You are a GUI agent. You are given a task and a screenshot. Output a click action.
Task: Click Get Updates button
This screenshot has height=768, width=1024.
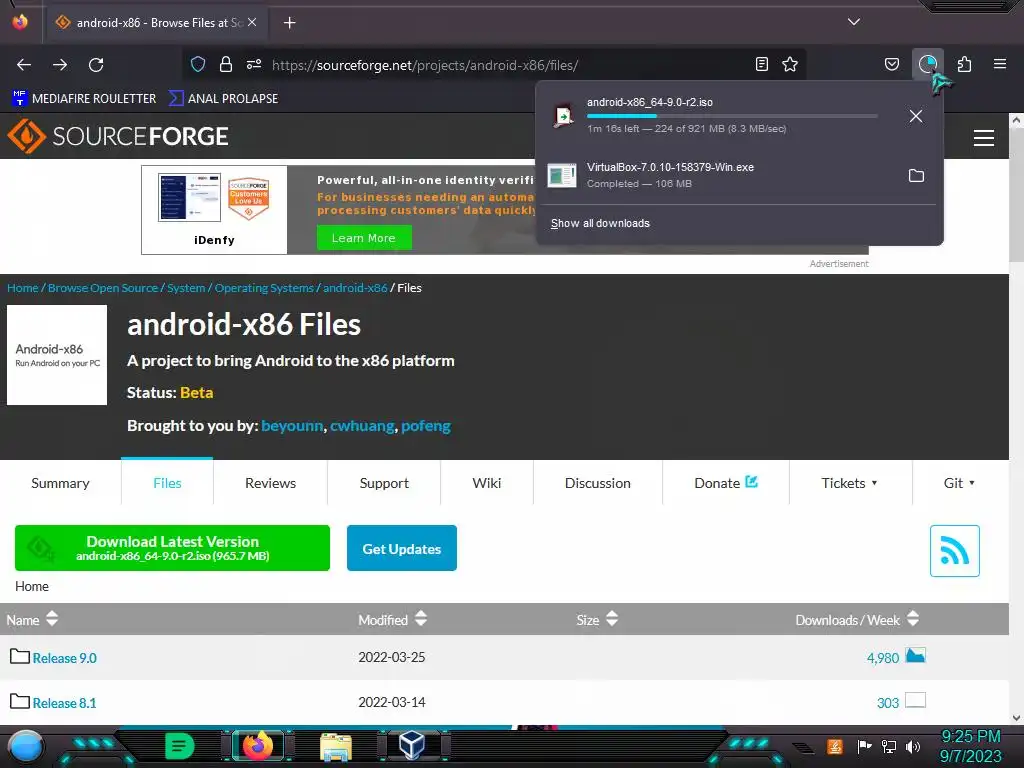[402, 548]
